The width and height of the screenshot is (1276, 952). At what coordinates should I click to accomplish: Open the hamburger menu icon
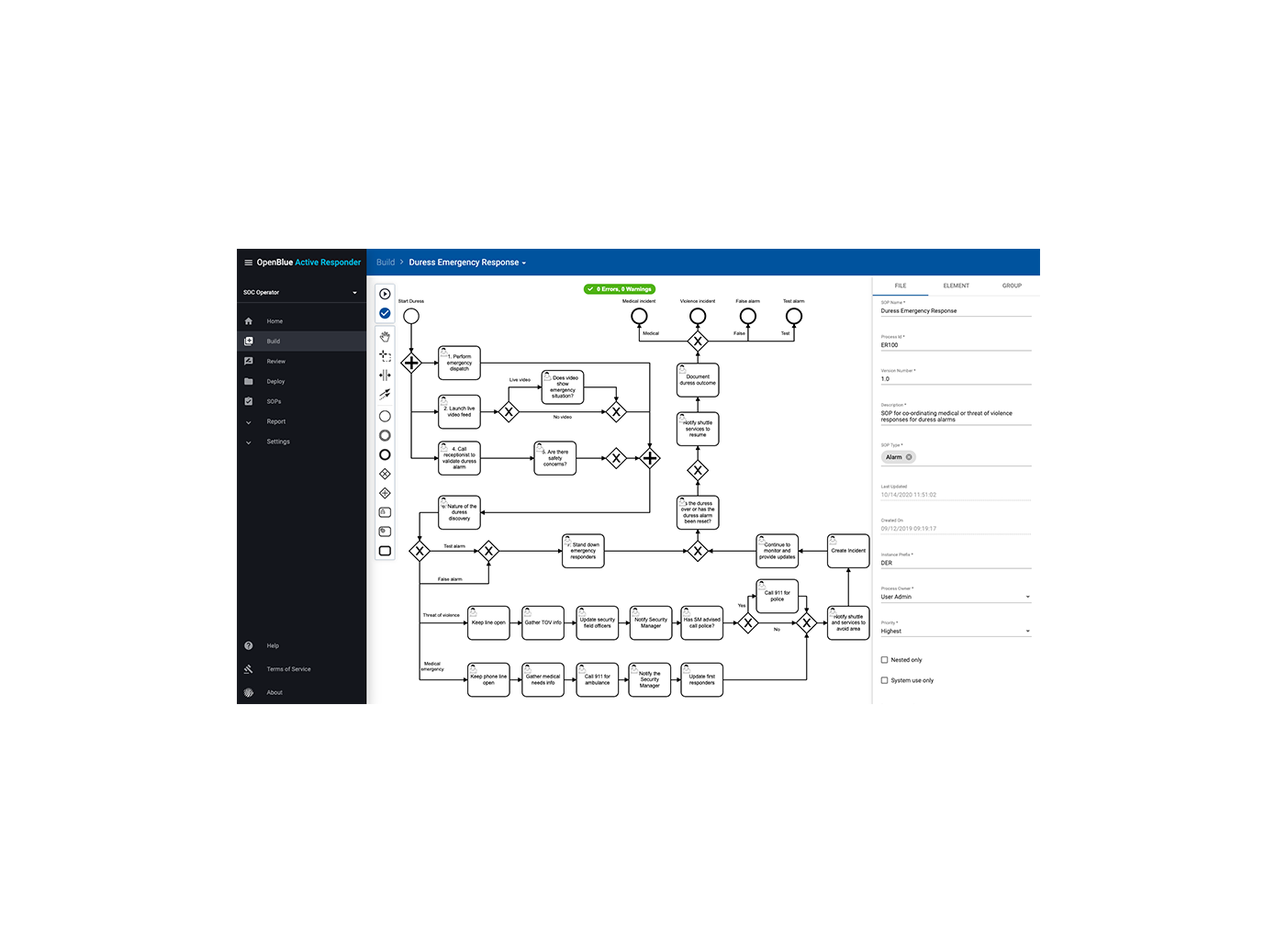(x=248, y=263)
